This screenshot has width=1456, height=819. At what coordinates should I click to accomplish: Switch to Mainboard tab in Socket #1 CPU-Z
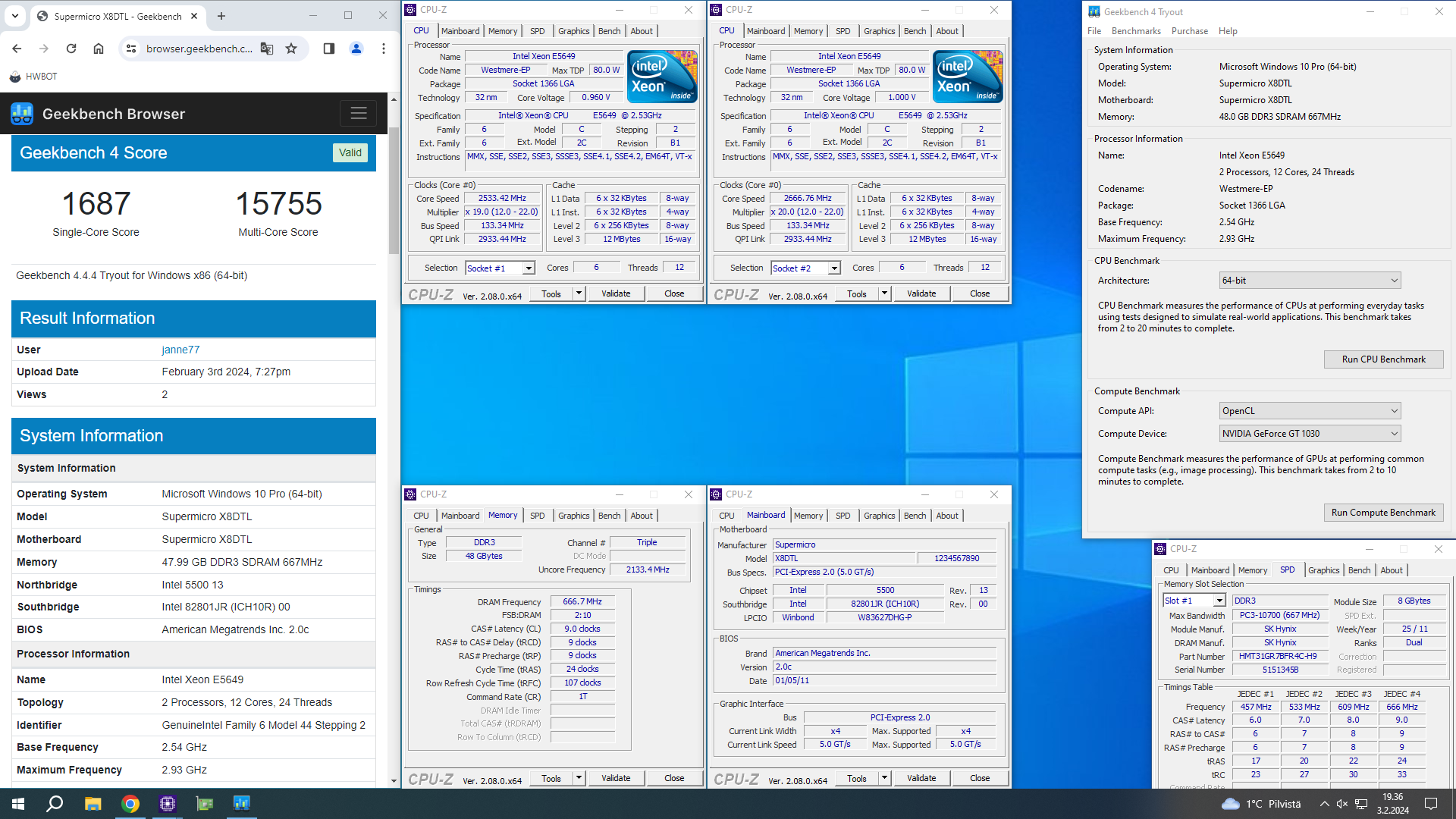pos(460,31)
